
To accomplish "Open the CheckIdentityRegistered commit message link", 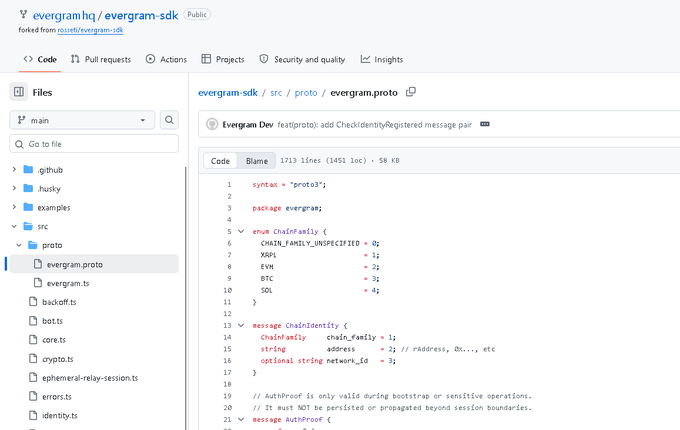I will (x=374, y=125).
